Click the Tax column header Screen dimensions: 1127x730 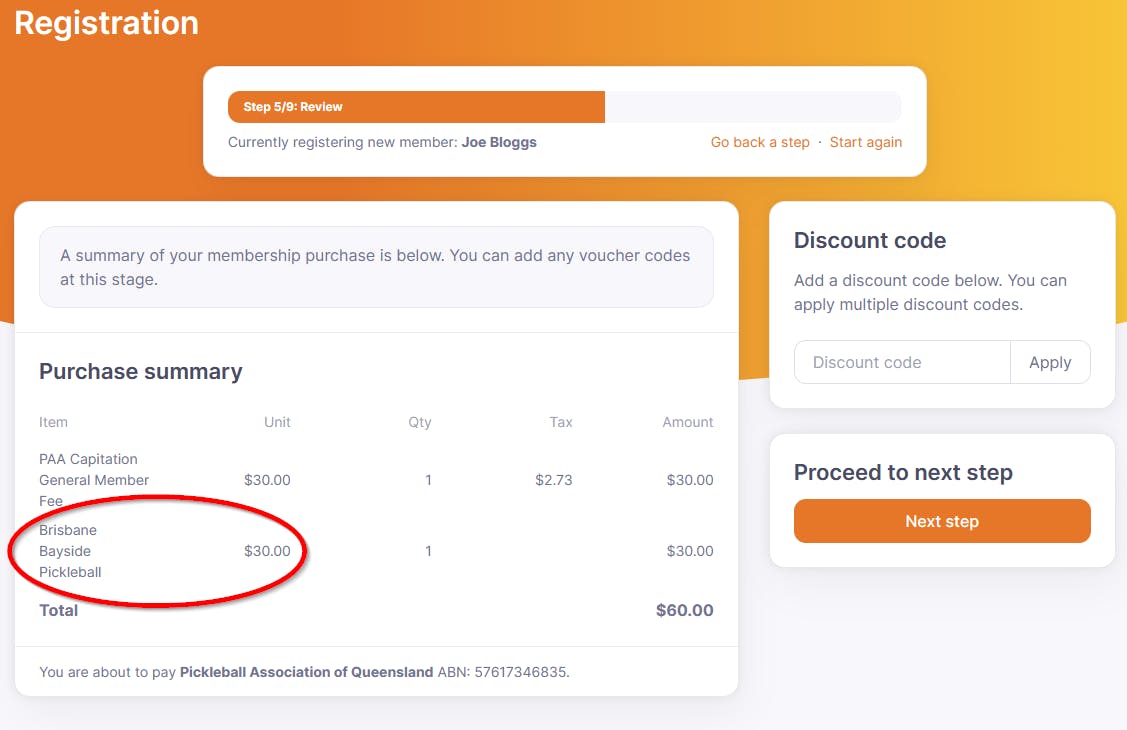(561, 422)
